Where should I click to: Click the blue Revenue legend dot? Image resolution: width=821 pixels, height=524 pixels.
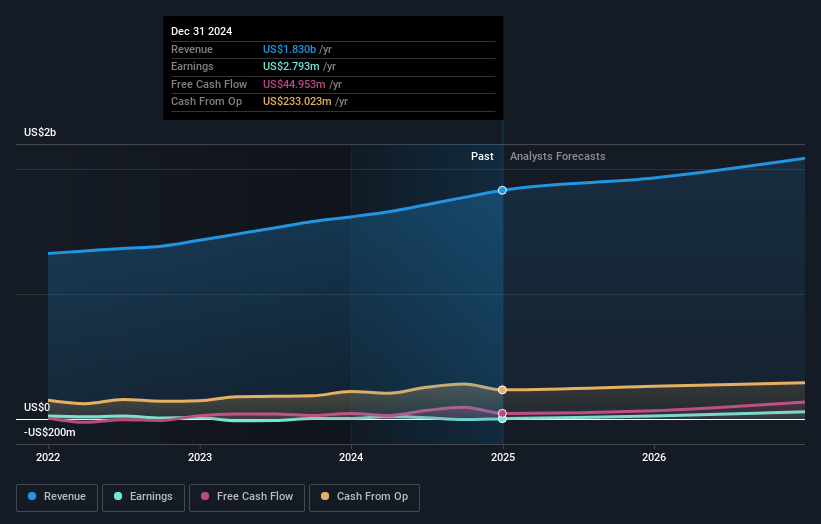click(32, 496)
